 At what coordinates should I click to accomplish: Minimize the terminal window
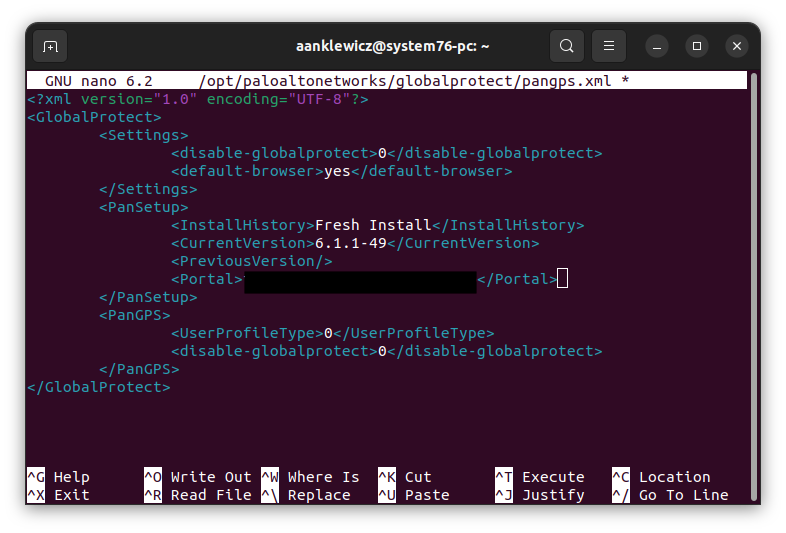click(657, 47)
